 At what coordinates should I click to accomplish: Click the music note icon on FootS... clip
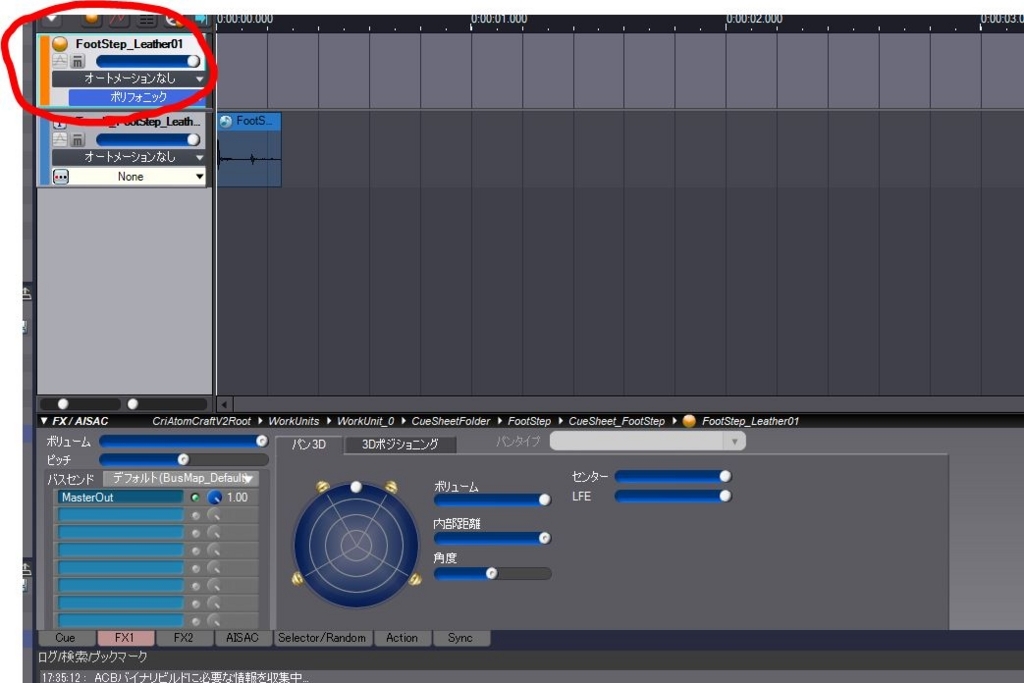coord(226,121)
